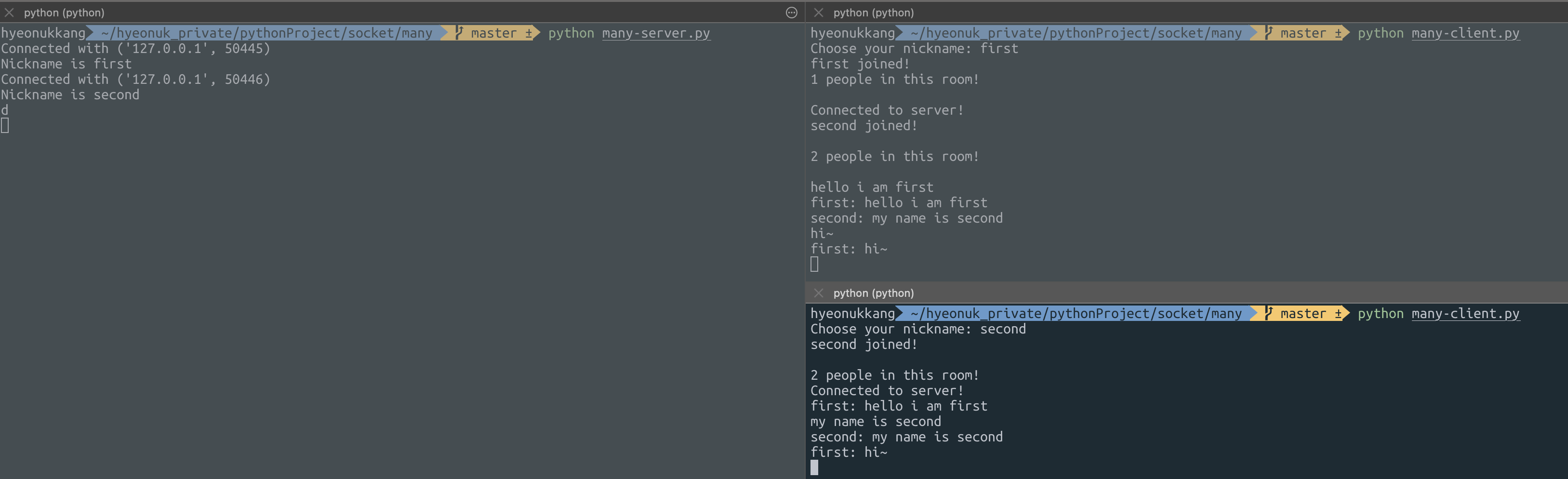Close the top-right python (python) terminal pane
This screenshot has height=479, width=1568.
coord(818,12)
